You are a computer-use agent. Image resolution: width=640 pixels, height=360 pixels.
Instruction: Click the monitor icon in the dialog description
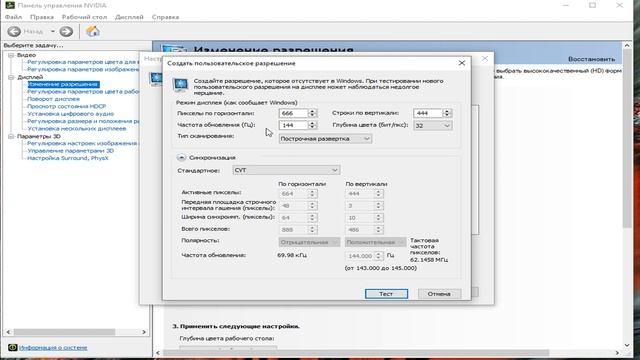coord(180,85)
